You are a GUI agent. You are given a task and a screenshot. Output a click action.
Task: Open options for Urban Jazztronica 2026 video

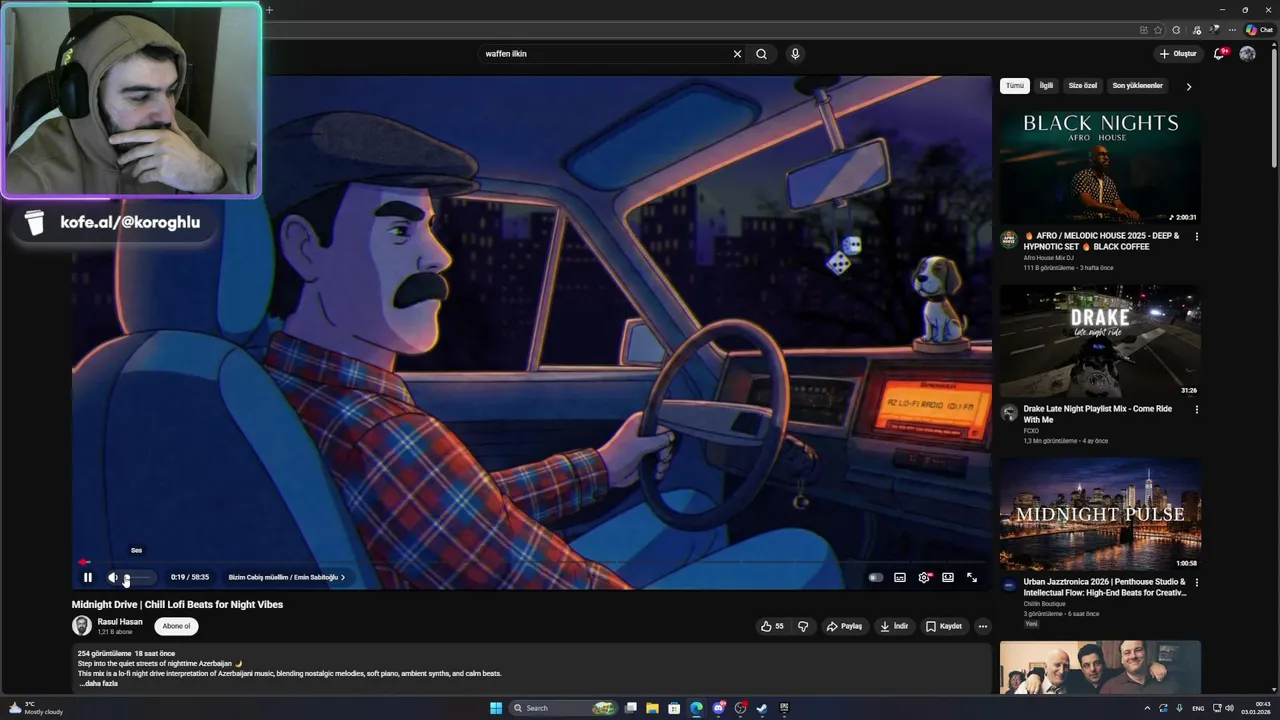[1196, 582]
